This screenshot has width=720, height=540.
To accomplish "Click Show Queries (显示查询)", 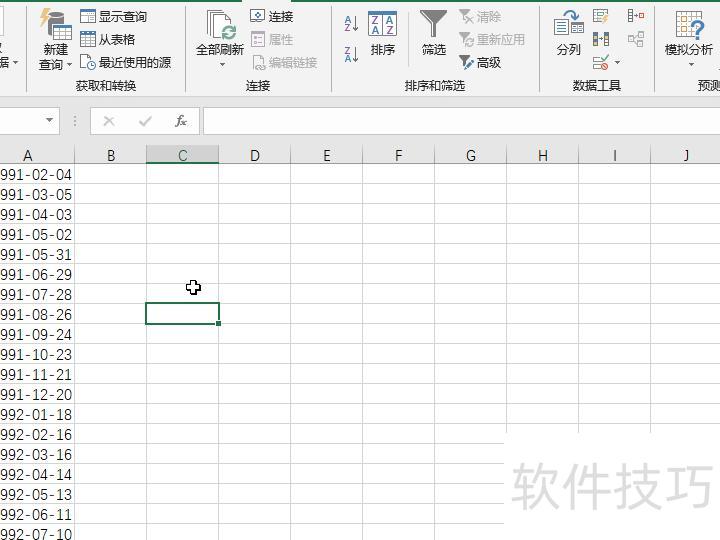I will (113, 17).
